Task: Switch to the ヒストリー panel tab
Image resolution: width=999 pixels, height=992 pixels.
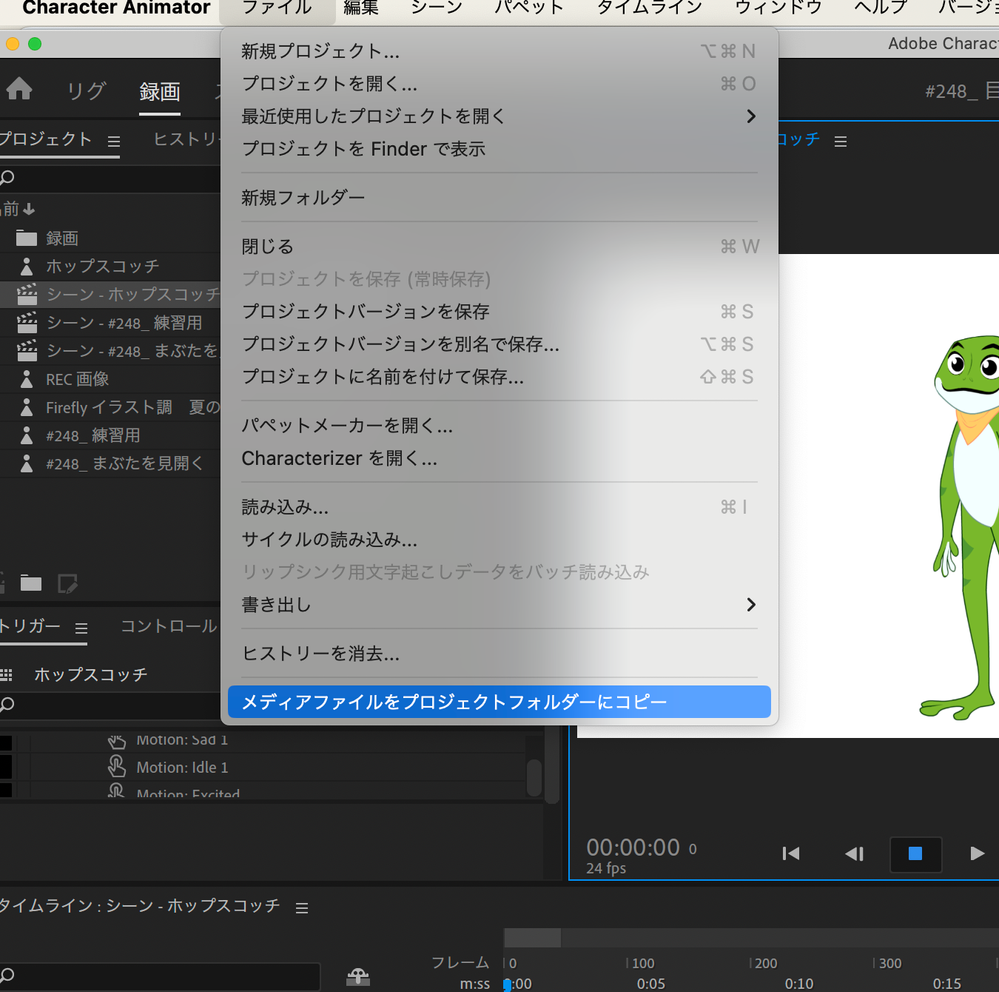Action: tap(187, 139)
